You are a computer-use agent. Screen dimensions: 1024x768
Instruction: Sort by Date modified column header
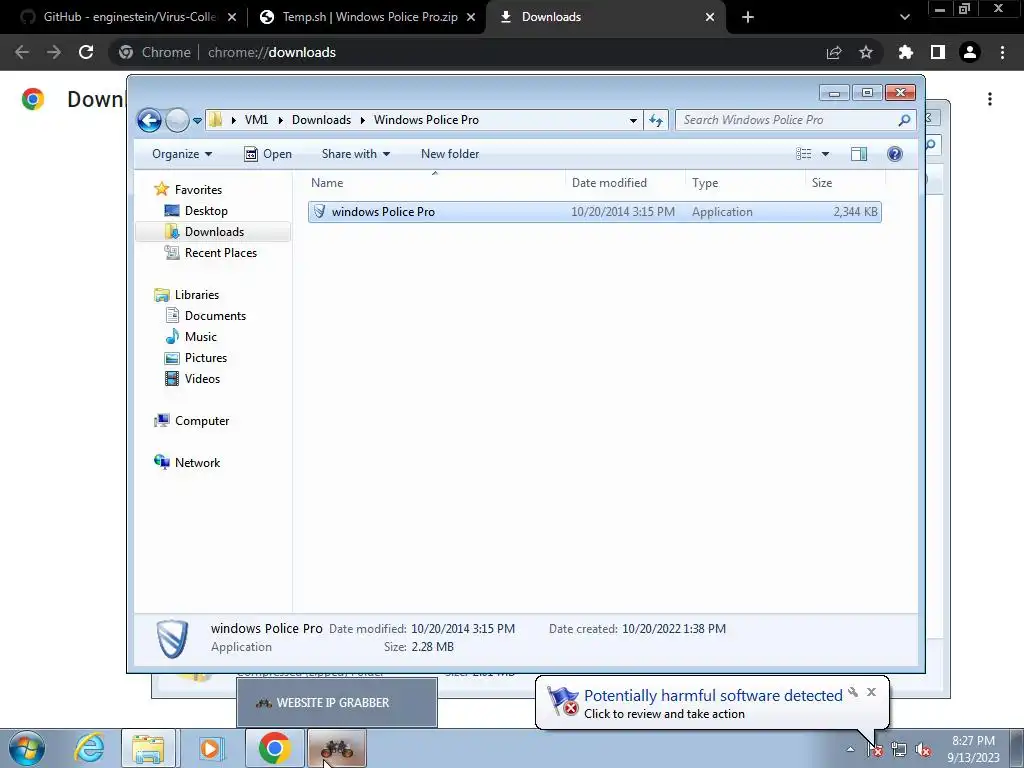[609, 183]
